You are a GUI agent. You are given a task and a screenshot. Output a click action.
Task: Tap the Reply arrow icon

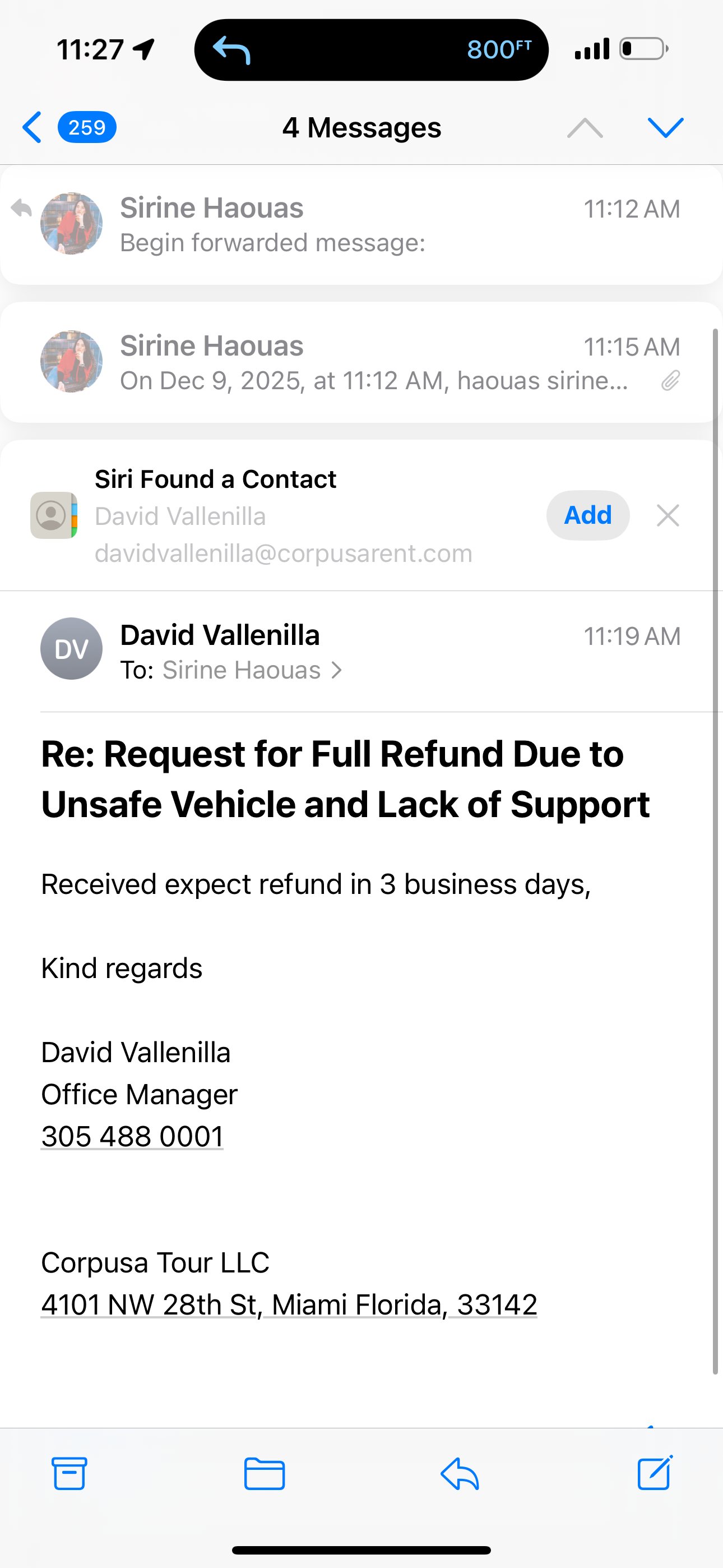tap(460, 1474)
